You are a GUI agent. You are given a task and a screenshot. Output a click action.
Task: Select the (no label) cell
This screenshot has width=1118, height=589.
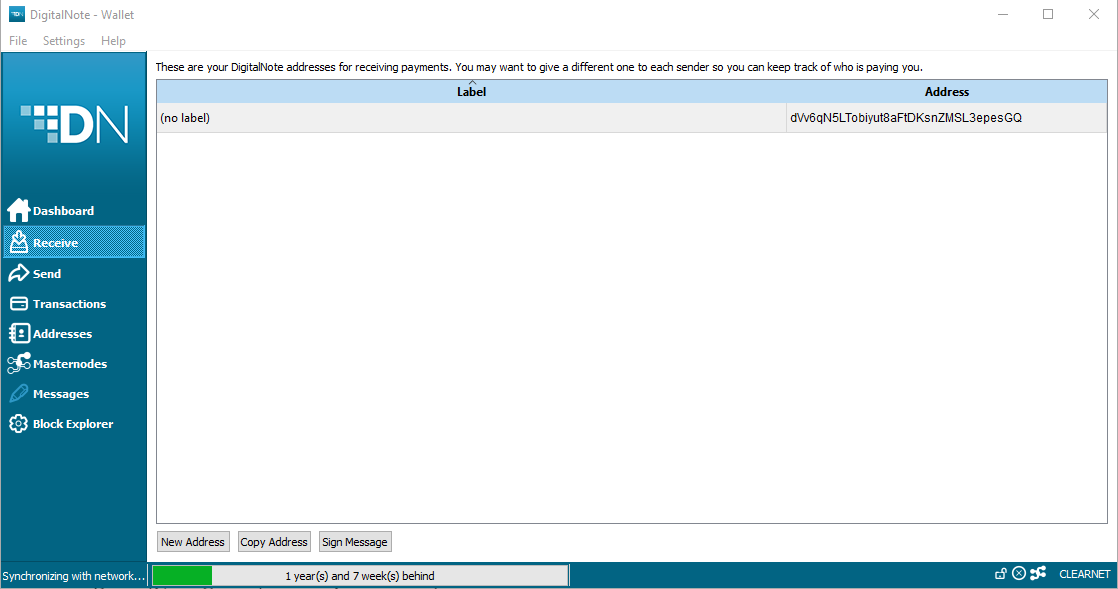tap(471, 118)
